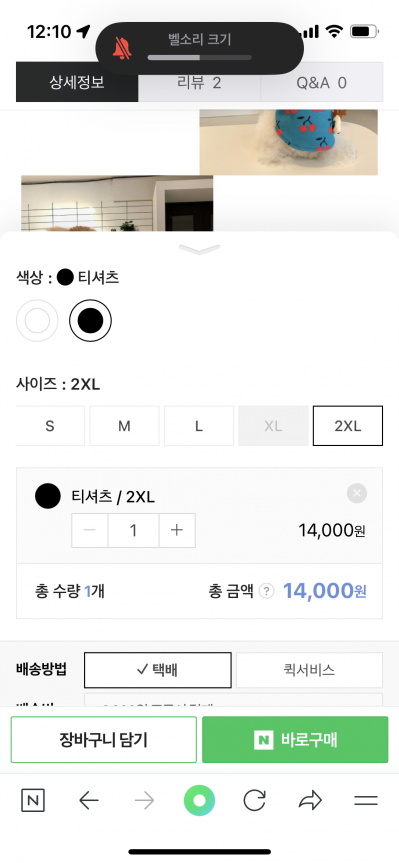Tap the green circle Naver search button

[199, 800]
